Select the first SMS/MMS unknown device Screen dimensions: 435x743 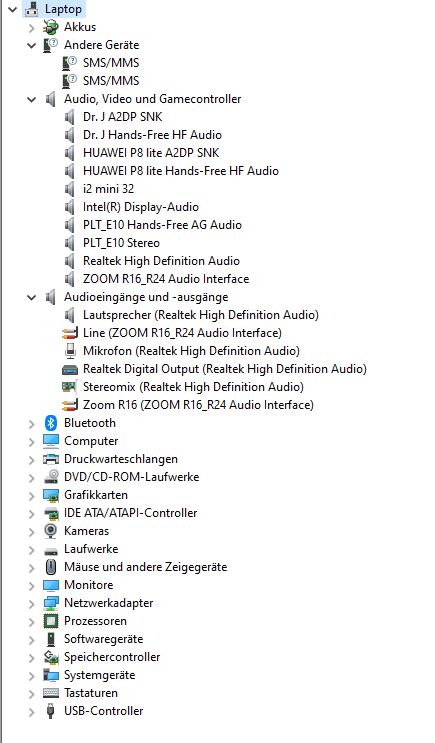point(111,63)
